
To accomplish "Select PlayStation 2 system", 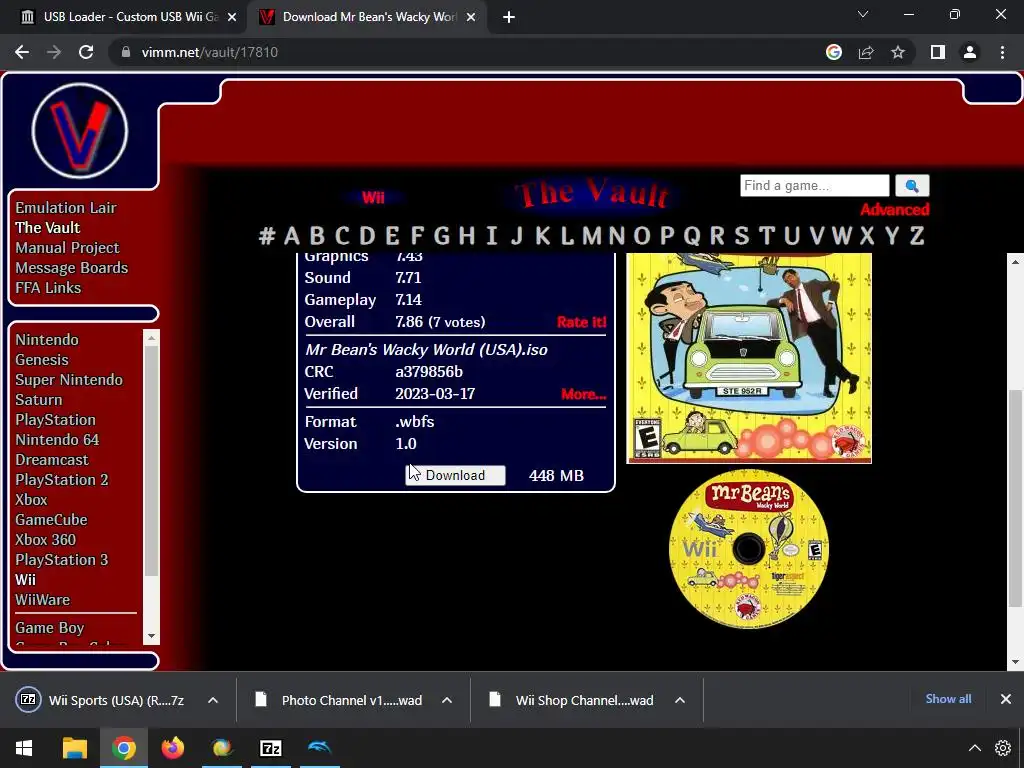I will coord(61,480).
